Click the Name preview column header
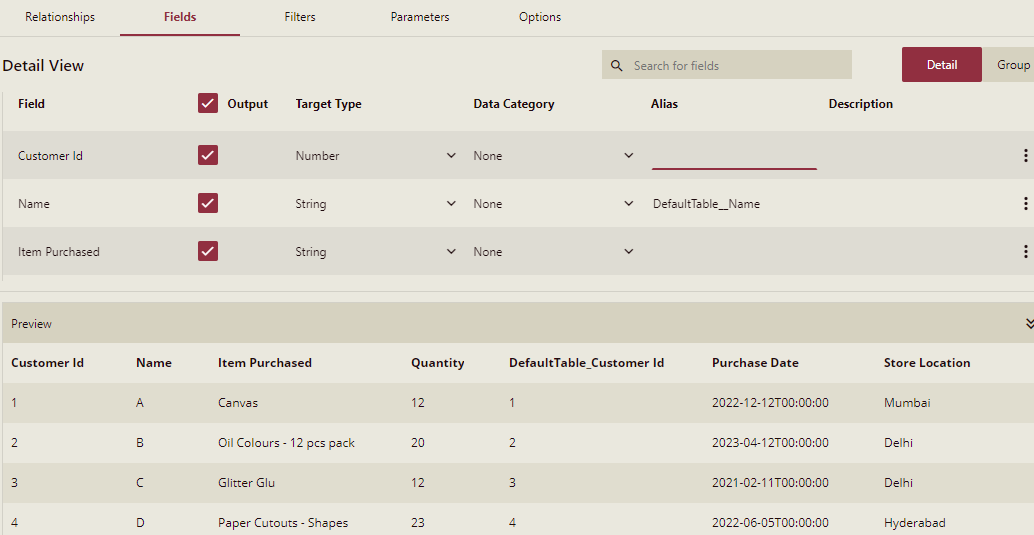The image size is (1034, 535). (x=154, y=363)
